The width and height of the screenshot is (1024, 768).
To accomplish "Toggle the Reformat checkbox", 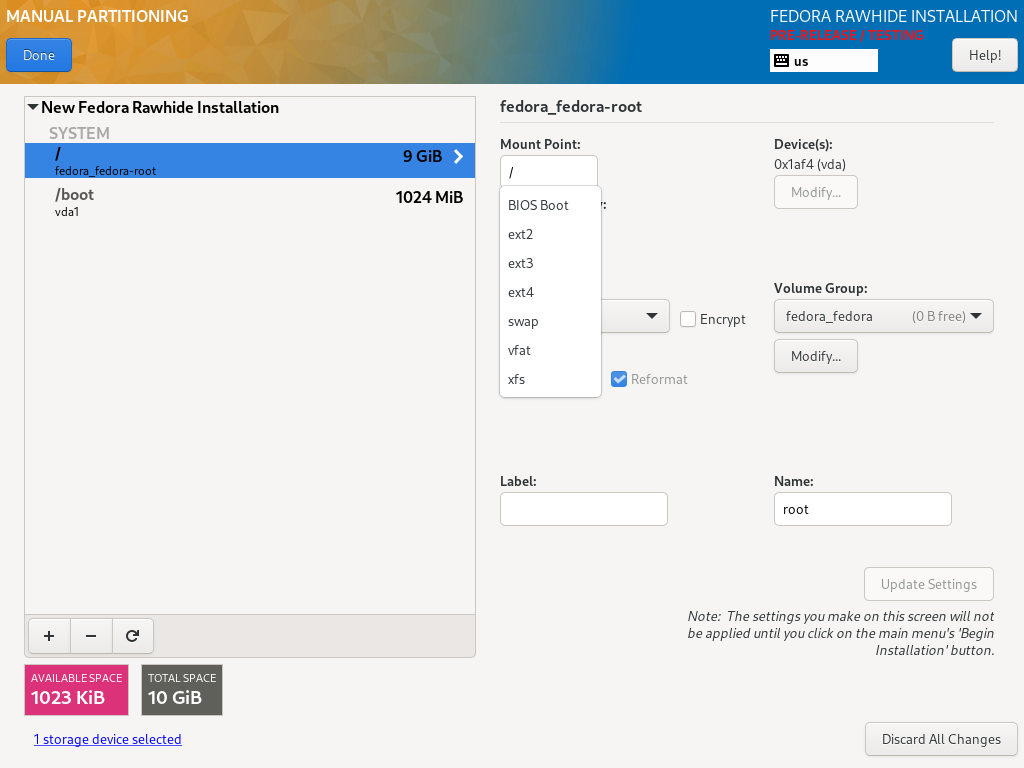I will pyautogui.click(x=619, y=379).
